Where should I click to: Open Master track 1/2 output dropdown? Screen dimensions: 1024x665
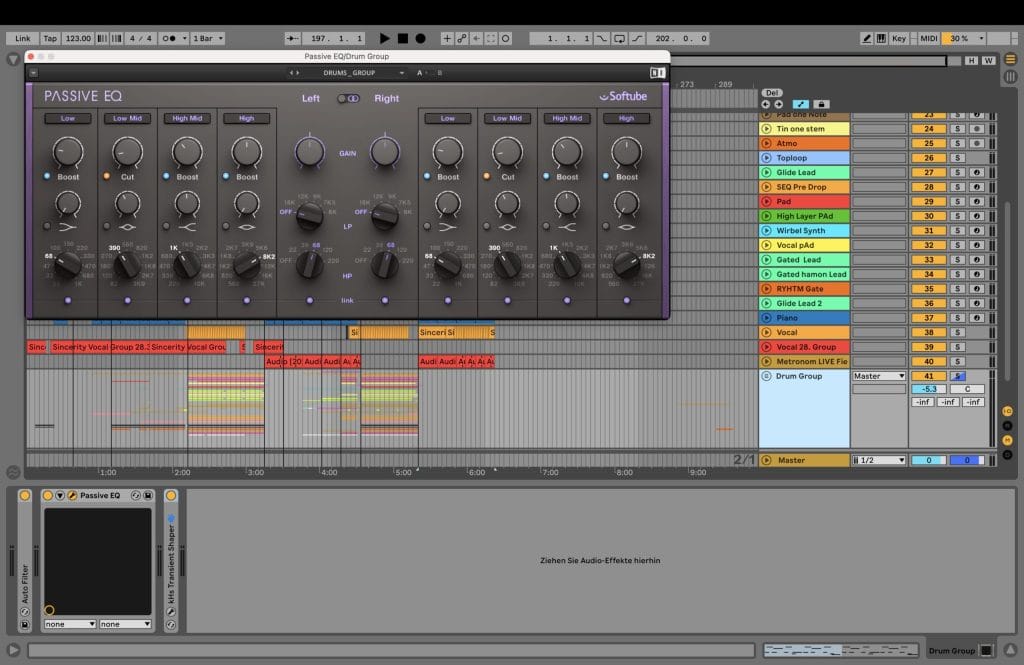878,461
